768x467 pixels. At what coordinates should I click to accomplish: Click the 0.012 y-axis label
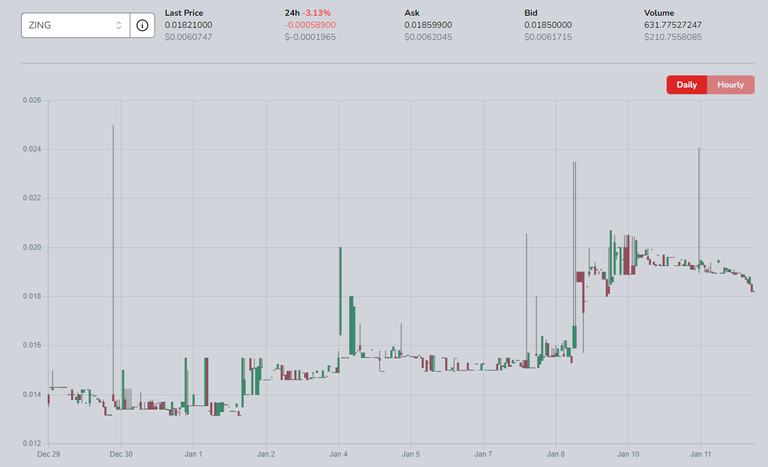pos(32,443)
